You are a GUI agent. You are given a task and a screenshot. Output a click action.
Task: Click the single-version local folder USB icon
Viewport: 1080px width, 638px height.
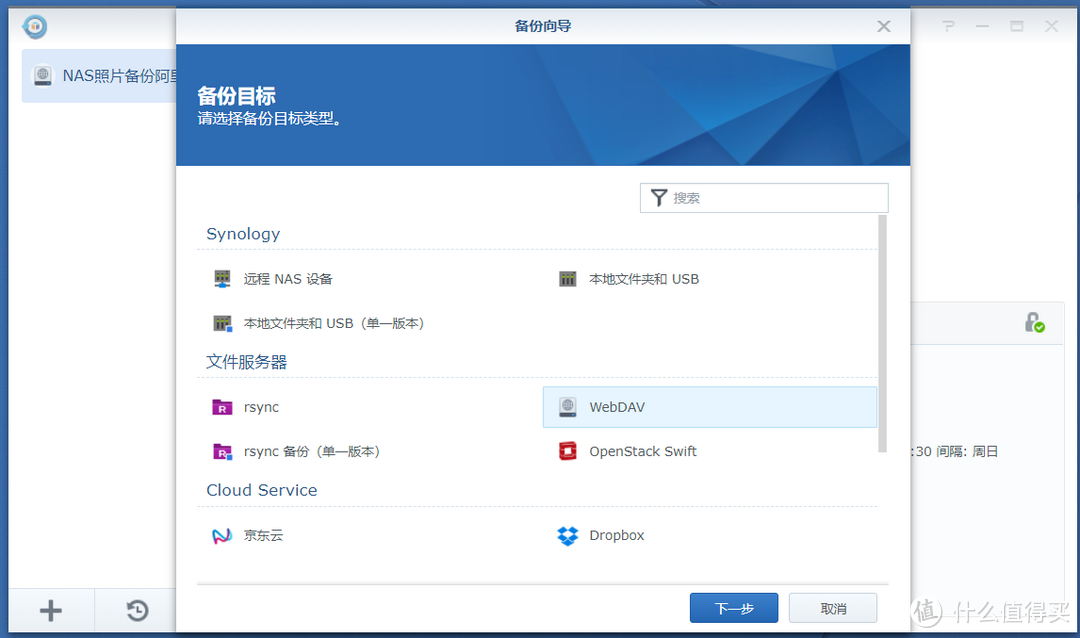tap(222, 323)
